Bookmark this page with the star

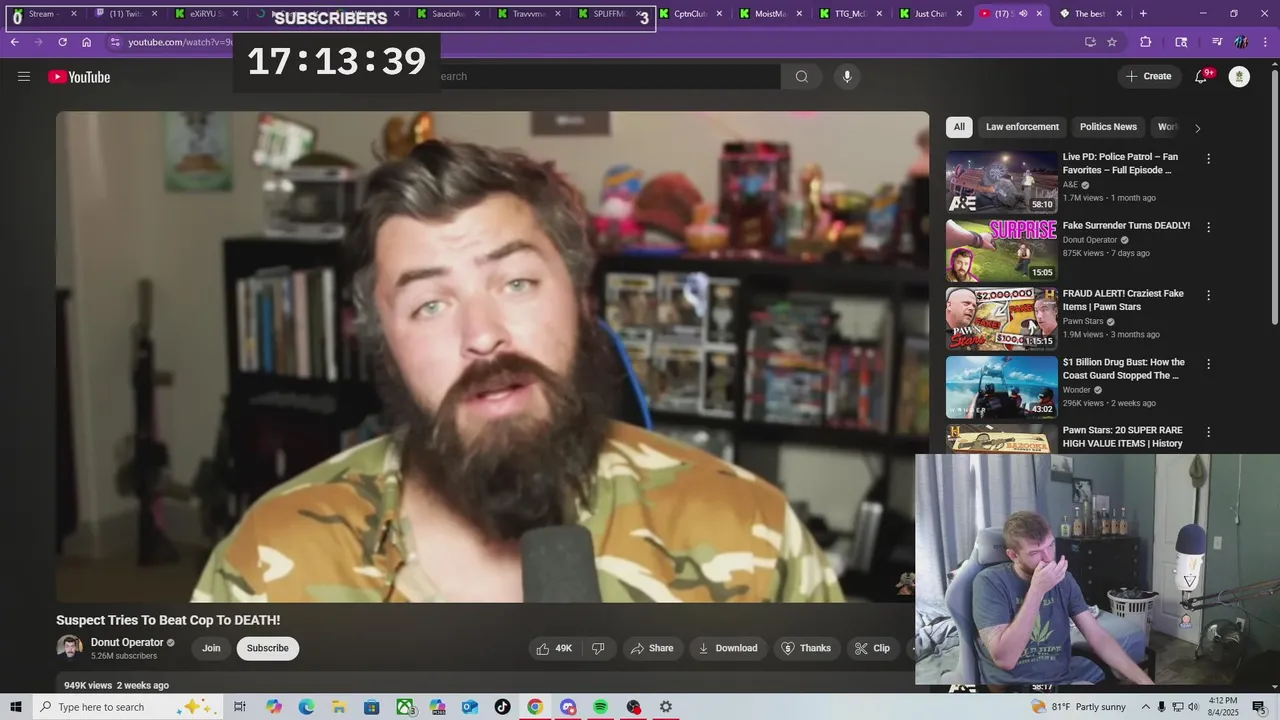[1112, 42]
